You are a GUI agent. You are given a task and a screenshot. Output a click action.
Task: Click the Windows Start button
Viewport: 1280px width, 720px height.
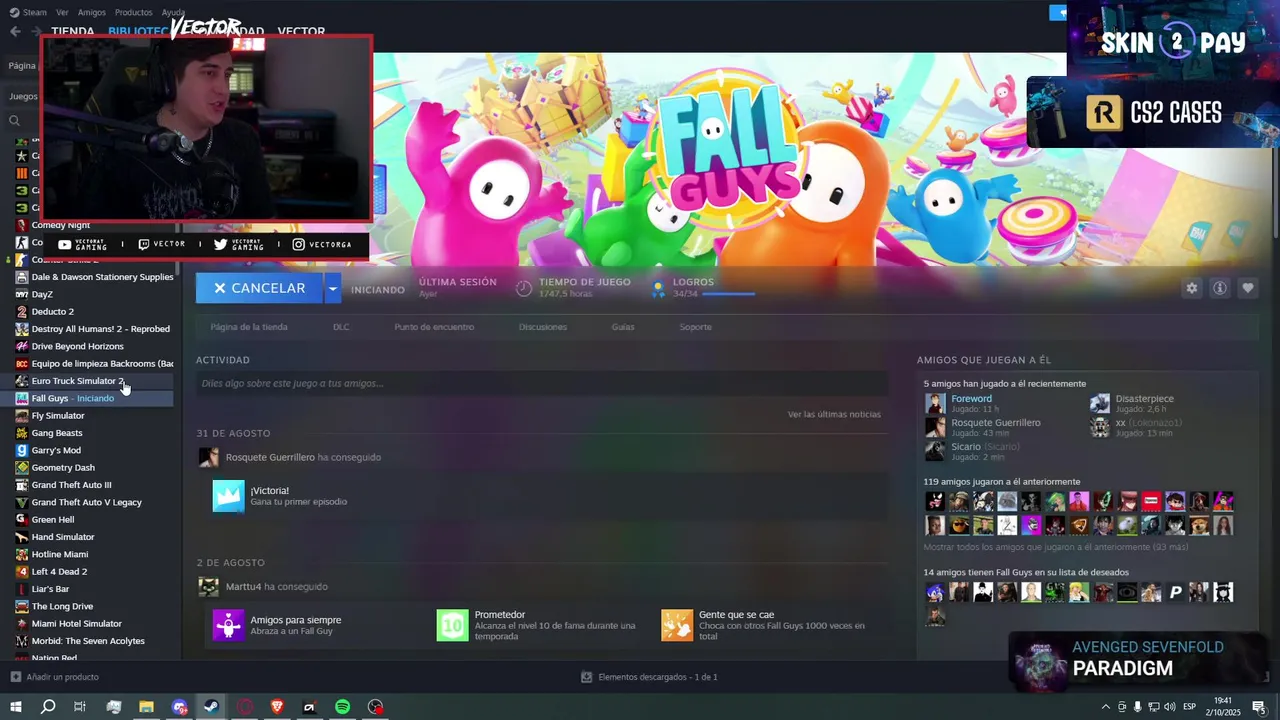pos(15,707)
